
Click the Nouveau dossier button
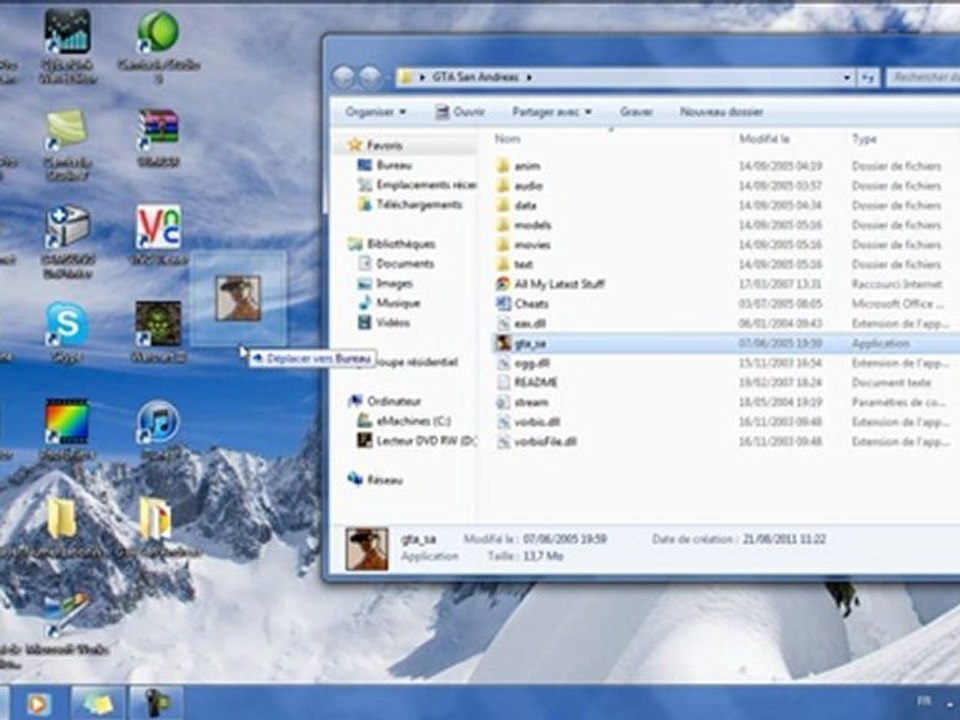pyautogui.click(x=721, y=112)
